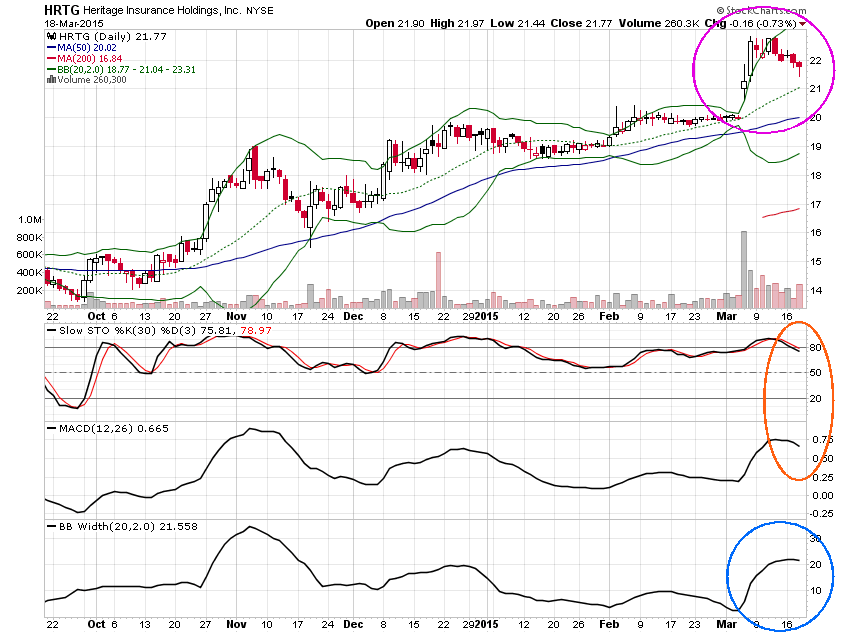Click the candlestick icon beside HRTG (Daily)
850x633 pixels.
tap(51, 36)
